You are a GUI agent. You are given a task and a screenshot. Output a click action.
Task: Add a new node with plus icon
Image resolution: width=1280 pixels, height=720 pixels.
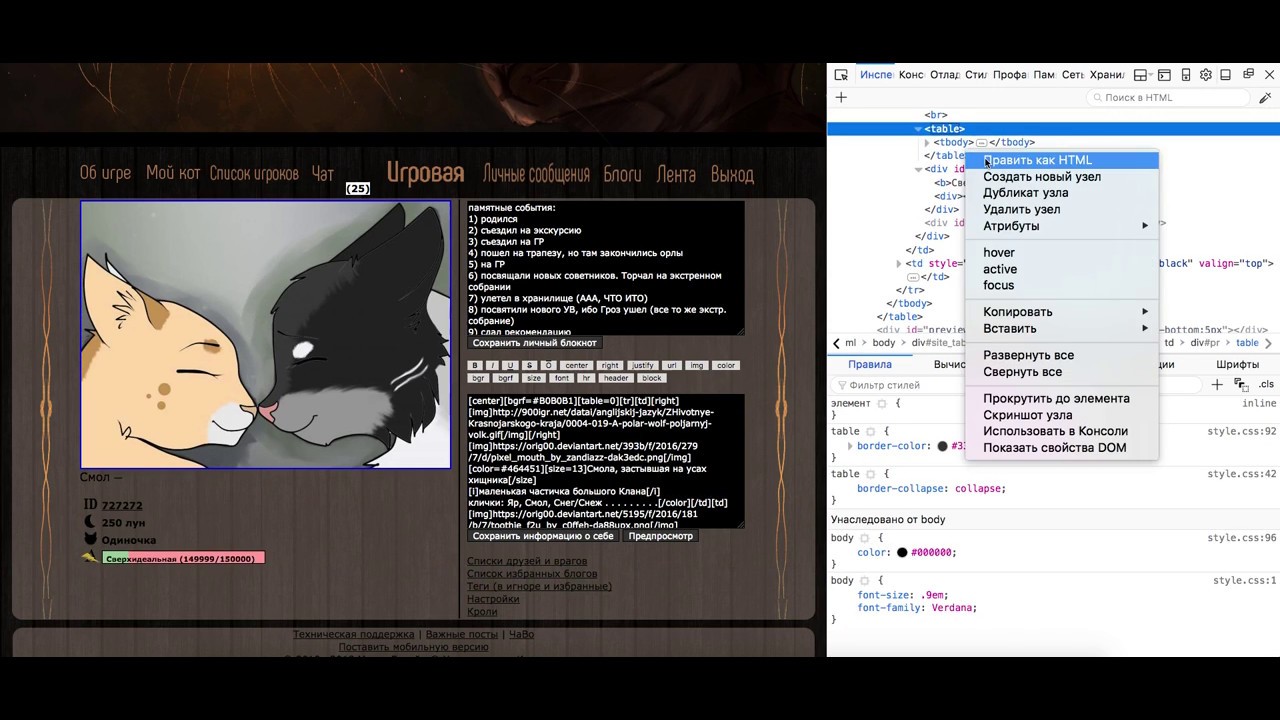[x=841, y=97]
